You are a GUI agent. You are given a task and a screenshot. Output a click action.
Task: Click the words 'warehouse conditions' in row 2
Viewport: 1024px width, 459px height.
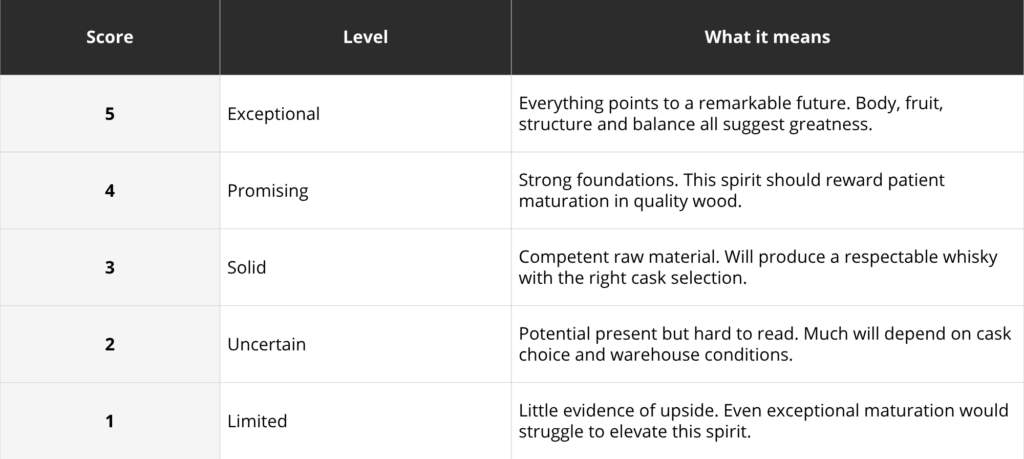coord(701,355)
